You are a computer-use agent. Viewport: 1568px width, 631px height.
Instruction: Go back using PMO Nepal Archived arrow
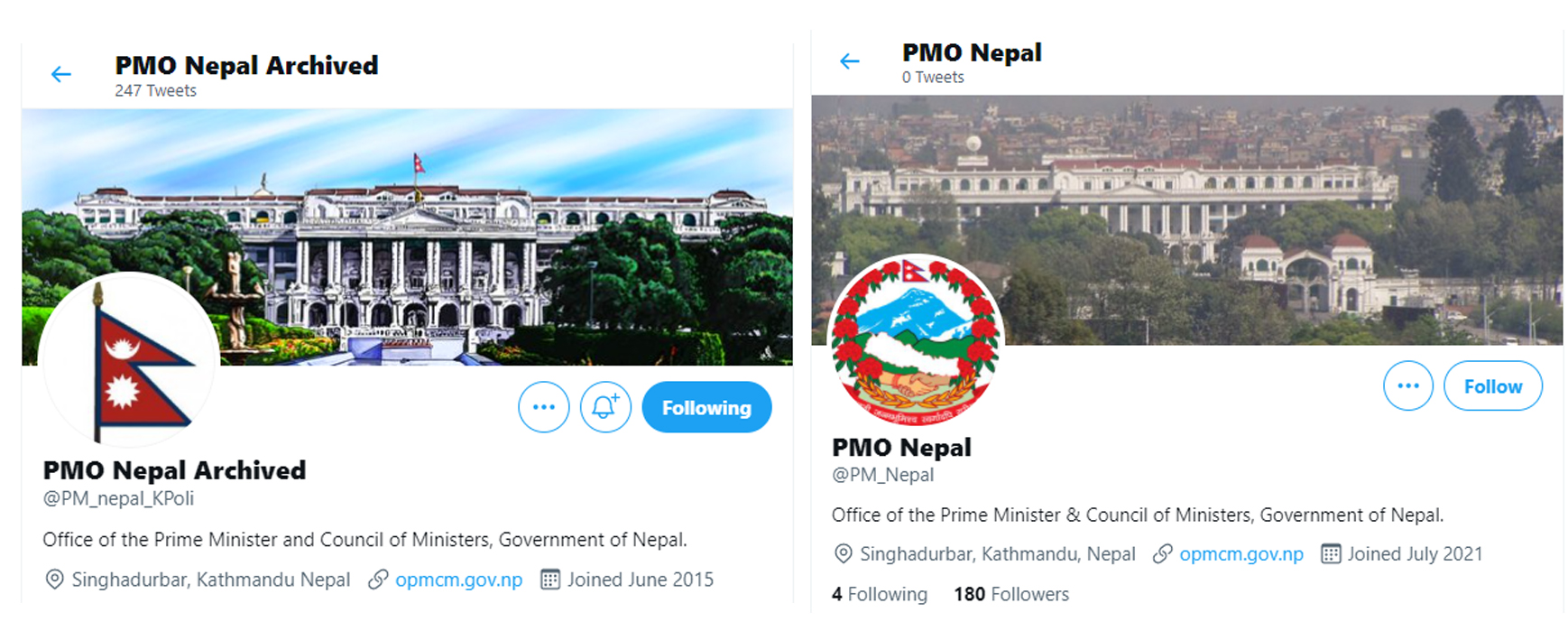tap(61, 75)
